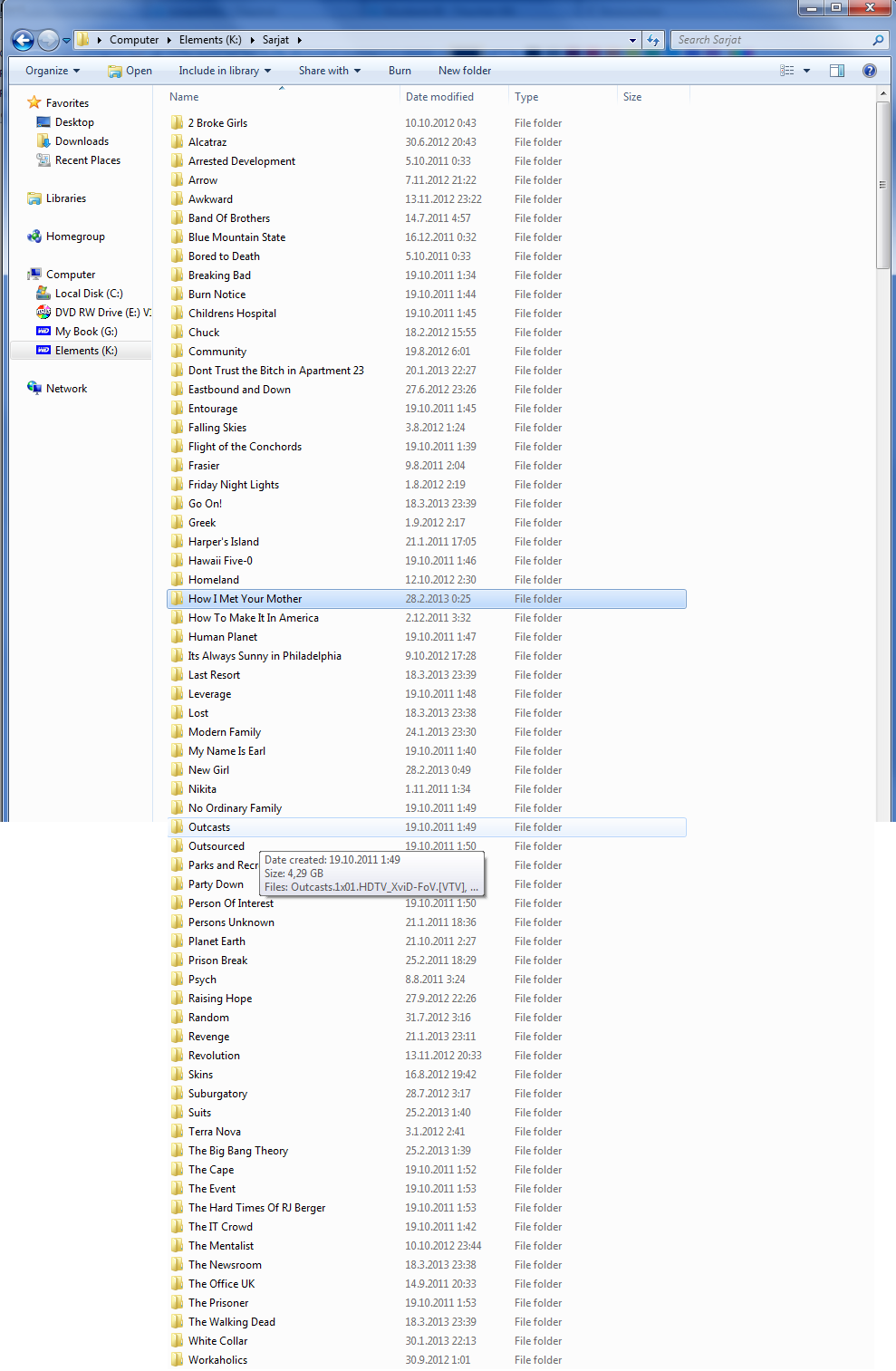Click the Forward navigation arrow button

[49, 40]
